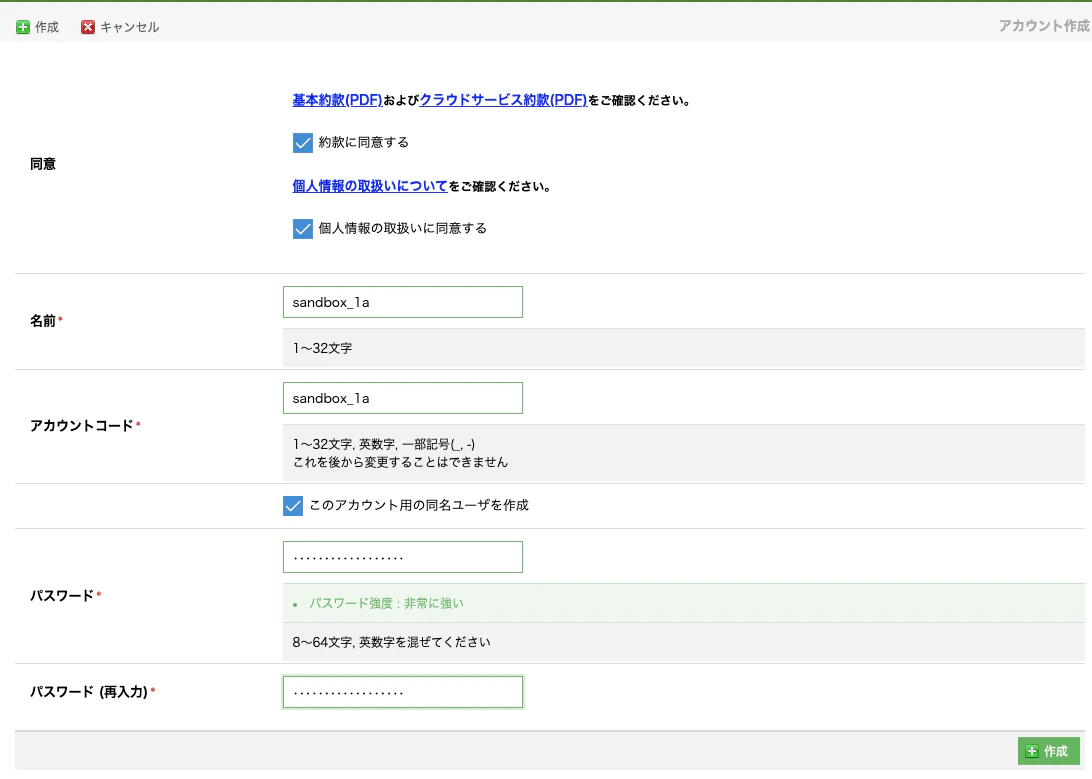Click the アカウントコード input showing sandbox_1a
1092x779 pixels.
tap(402, 397)
